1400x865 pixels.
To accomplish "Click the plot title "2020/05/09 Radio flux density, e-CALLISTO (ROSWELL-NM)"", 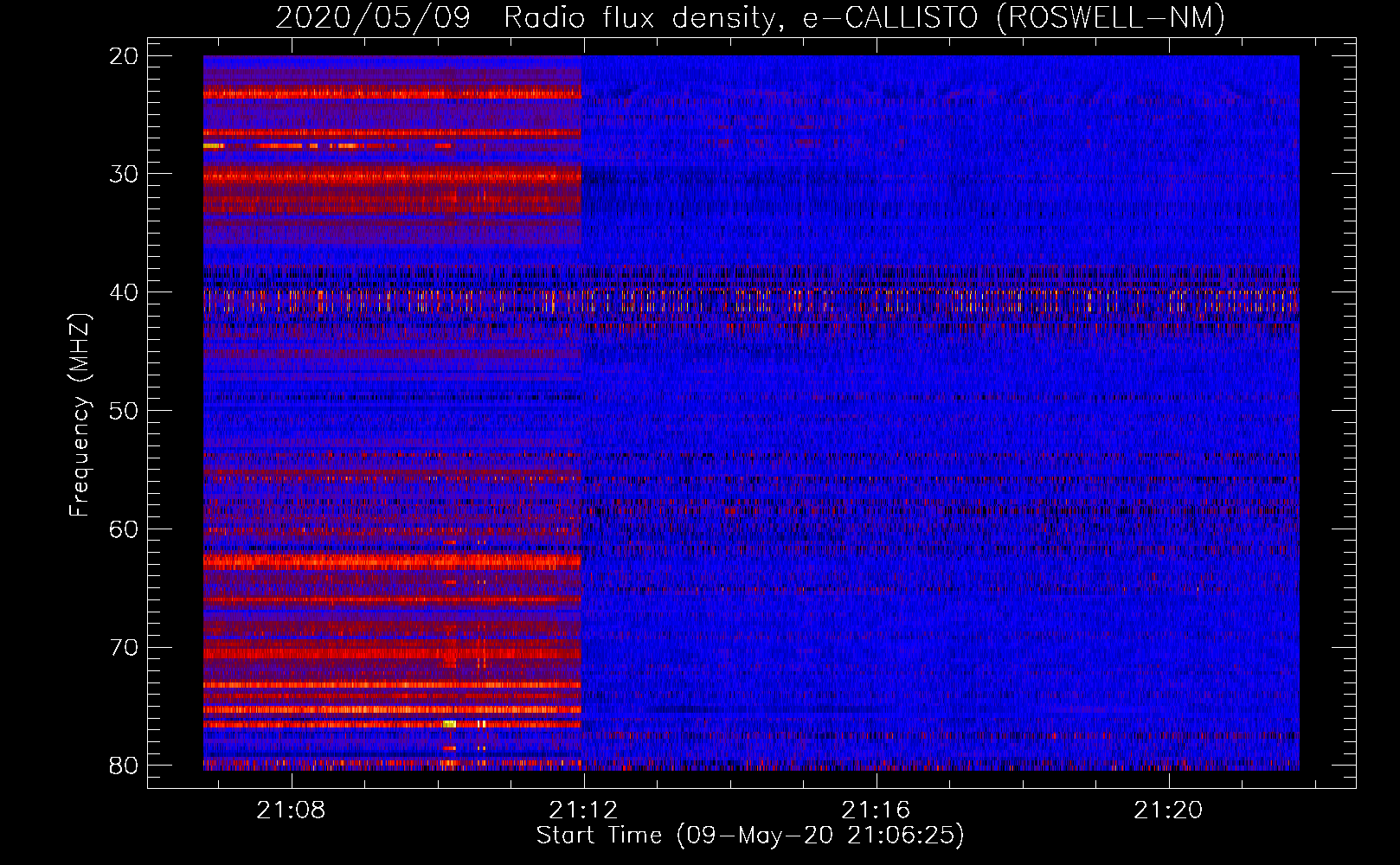I will point(750,17).
